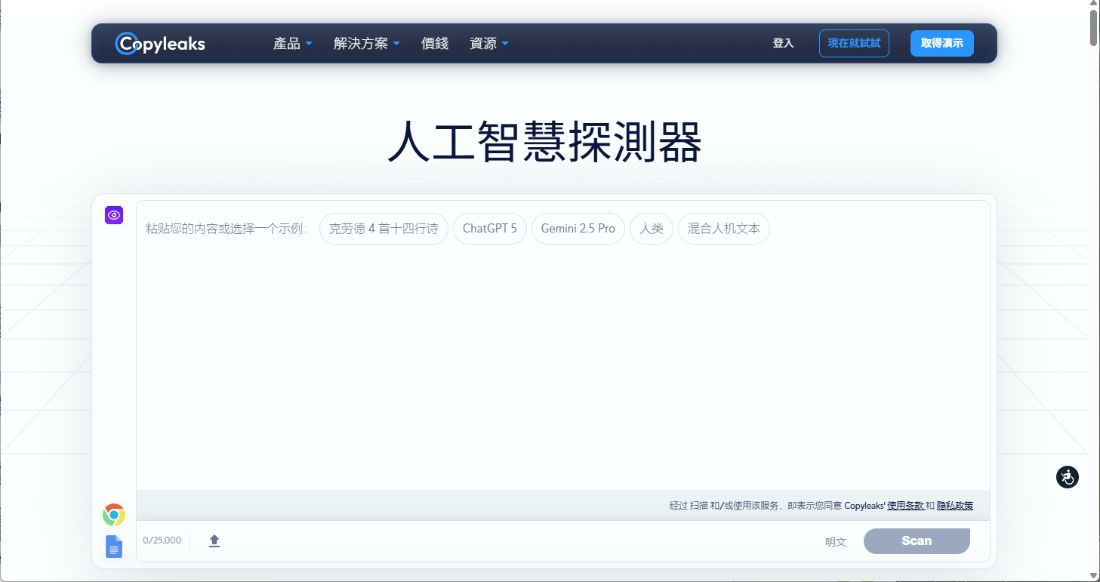
Task: Click the file upload icon
Action: tap(214, 541)
